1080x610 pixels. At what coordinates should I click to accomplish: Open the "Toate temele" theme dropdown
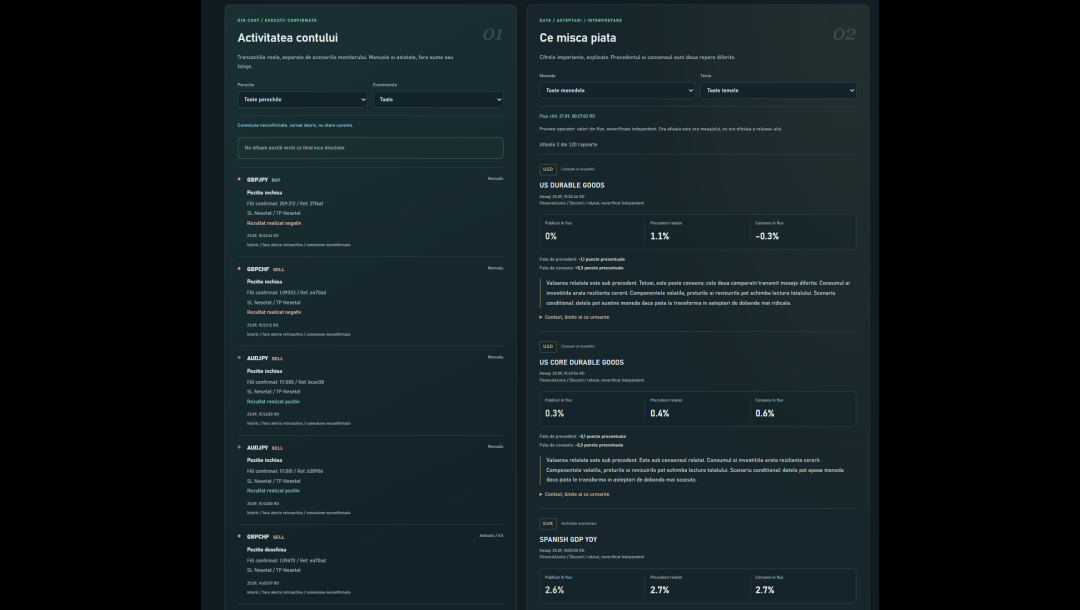tap(778, 90)
